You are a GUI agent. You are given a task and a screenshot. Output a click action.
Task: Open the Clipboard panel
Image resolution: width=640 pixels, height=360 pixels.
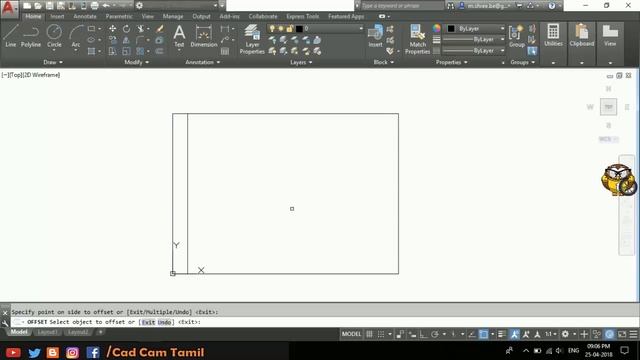tap(582, 35)
